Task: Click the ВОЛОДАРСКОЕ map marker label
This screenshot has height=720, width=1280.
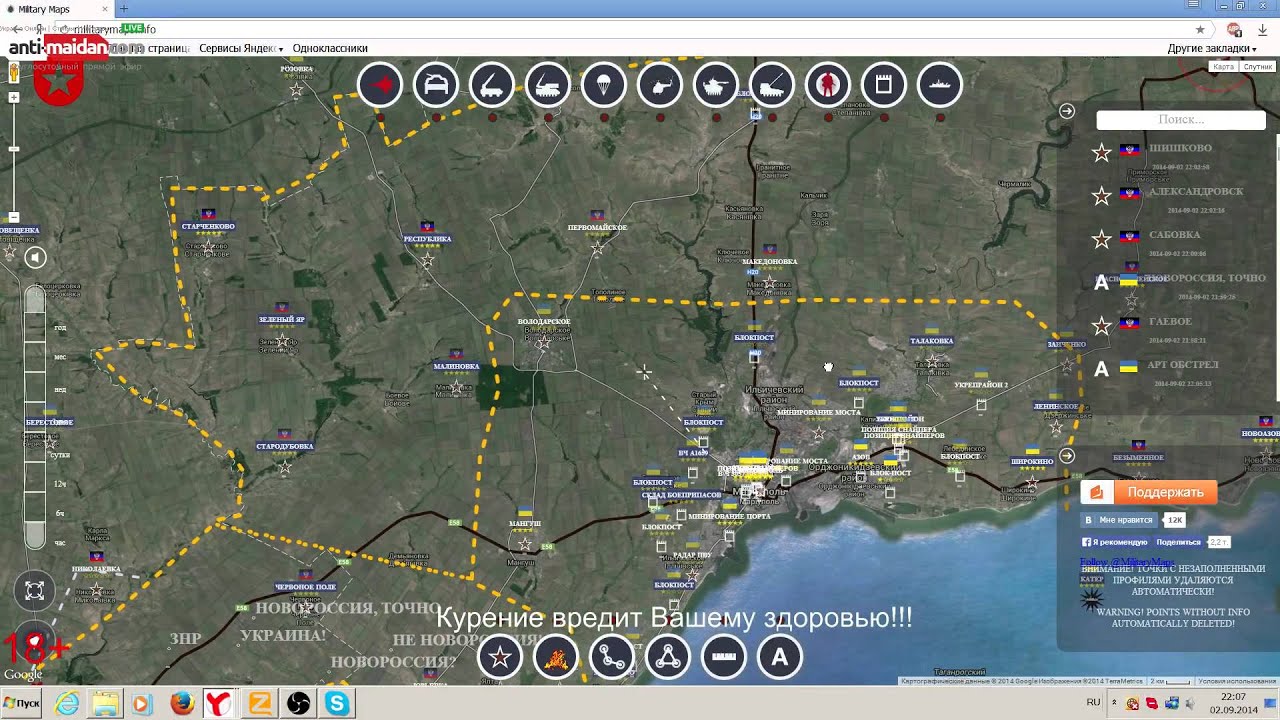Action: 544,322
